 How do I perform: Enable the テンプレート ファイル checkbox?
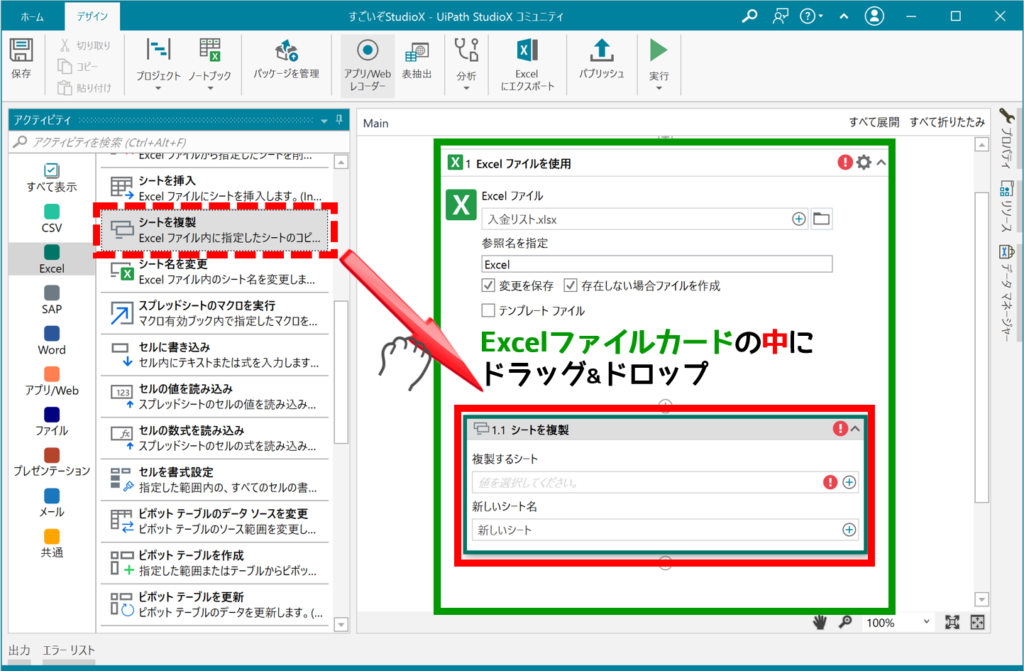[x=488, y=310]
